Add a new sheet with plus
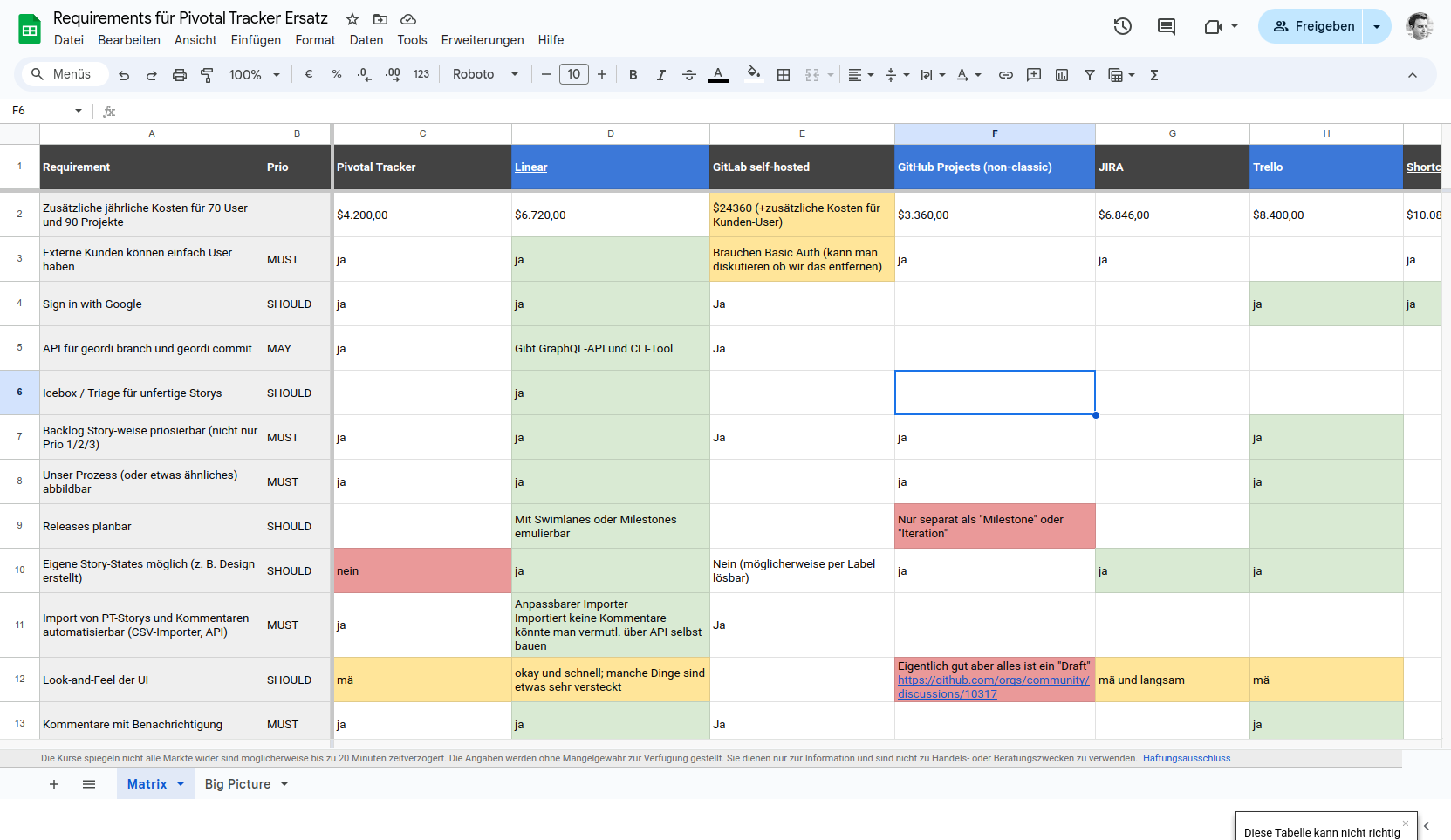 tap(54, 784)
